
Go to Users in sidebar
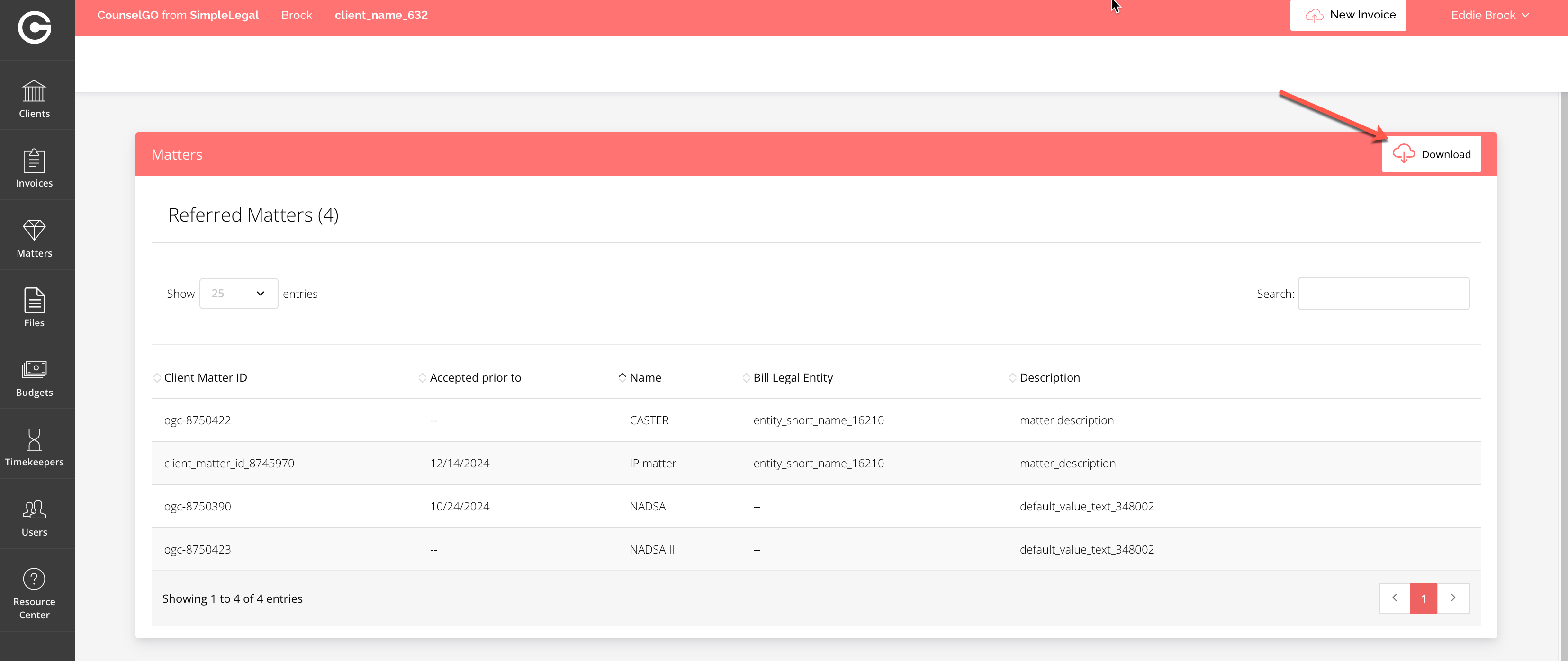pyautogui.click(x=34, y=517)
